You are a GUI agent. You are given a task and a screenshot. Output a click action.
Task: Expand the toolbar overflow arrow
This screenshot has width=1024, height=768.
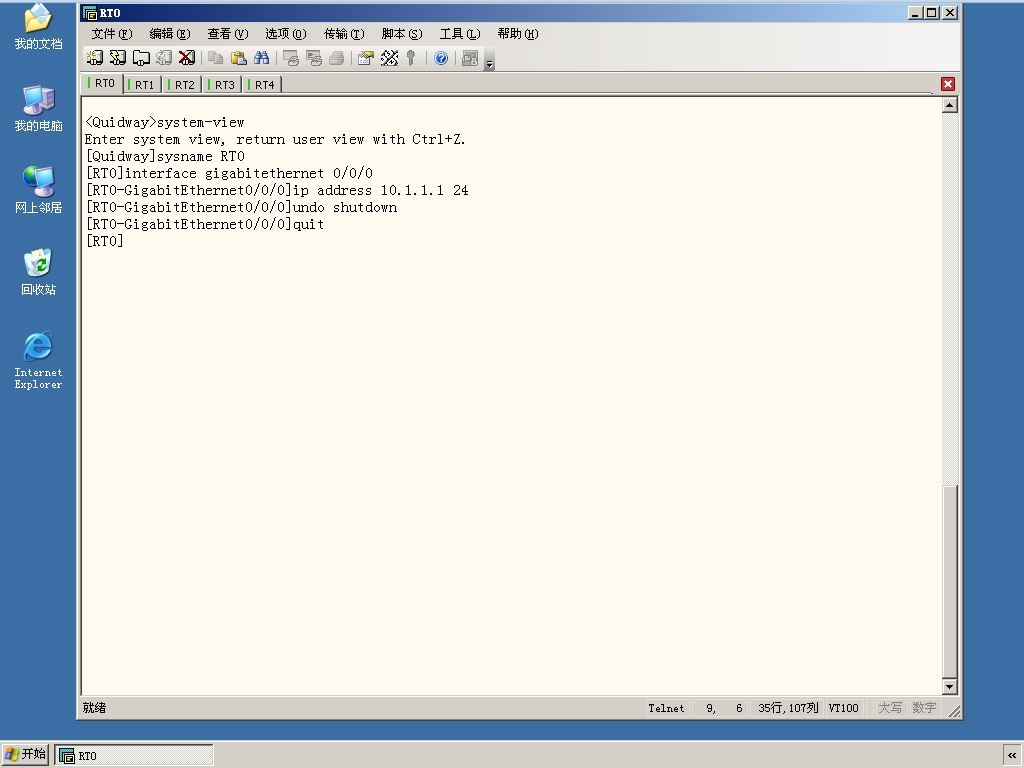click(x=489, y=63)
